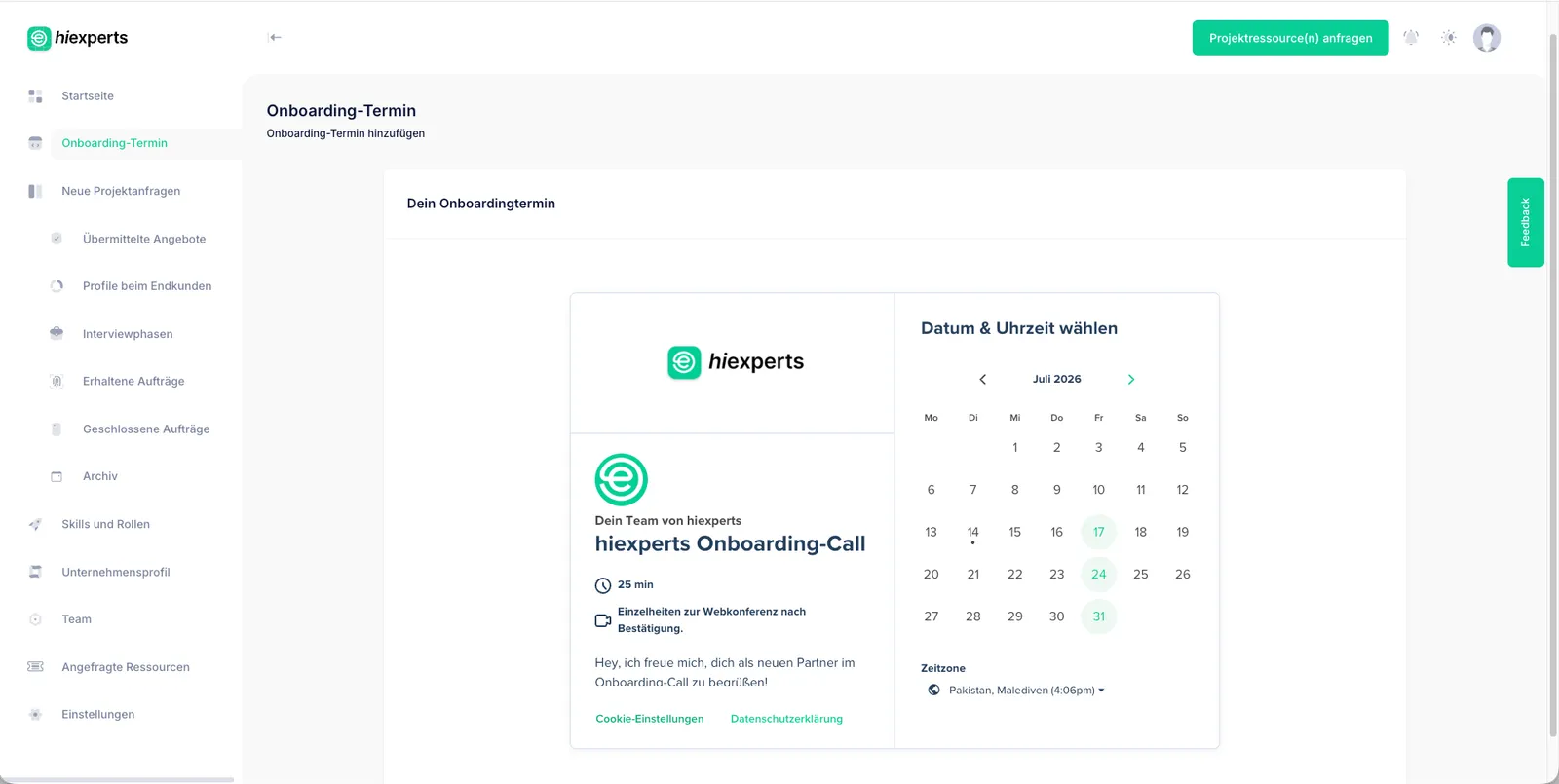The image size is (1559, 784).
Task: Click the Archiv icon
Action: click(x=57, y=476)
